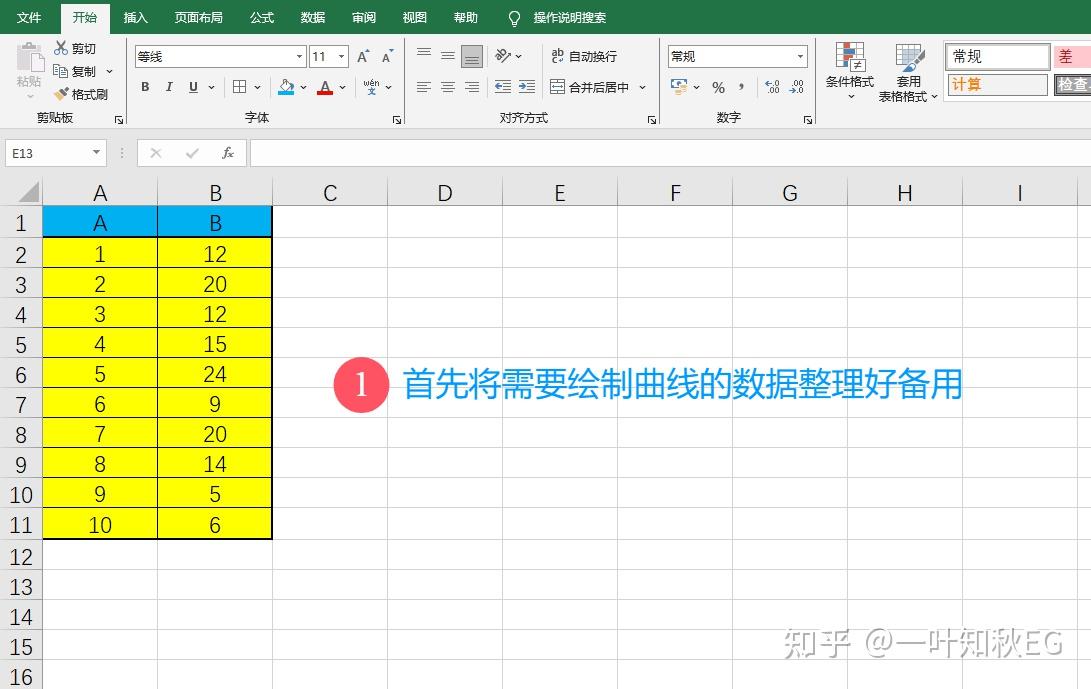Open the 数据 ribbon tab
Image resolution: width=1091 pixels, height=689 pixels.
point(311,17)
